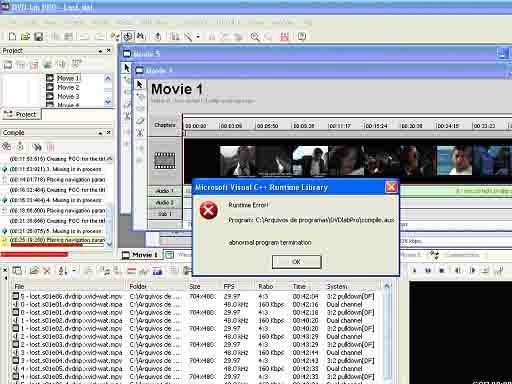This screenshot has height=384, width=512.
Task: Click the binoculars icon in the main toolbar
Action: pyautogui.click(x=141, y=36)
